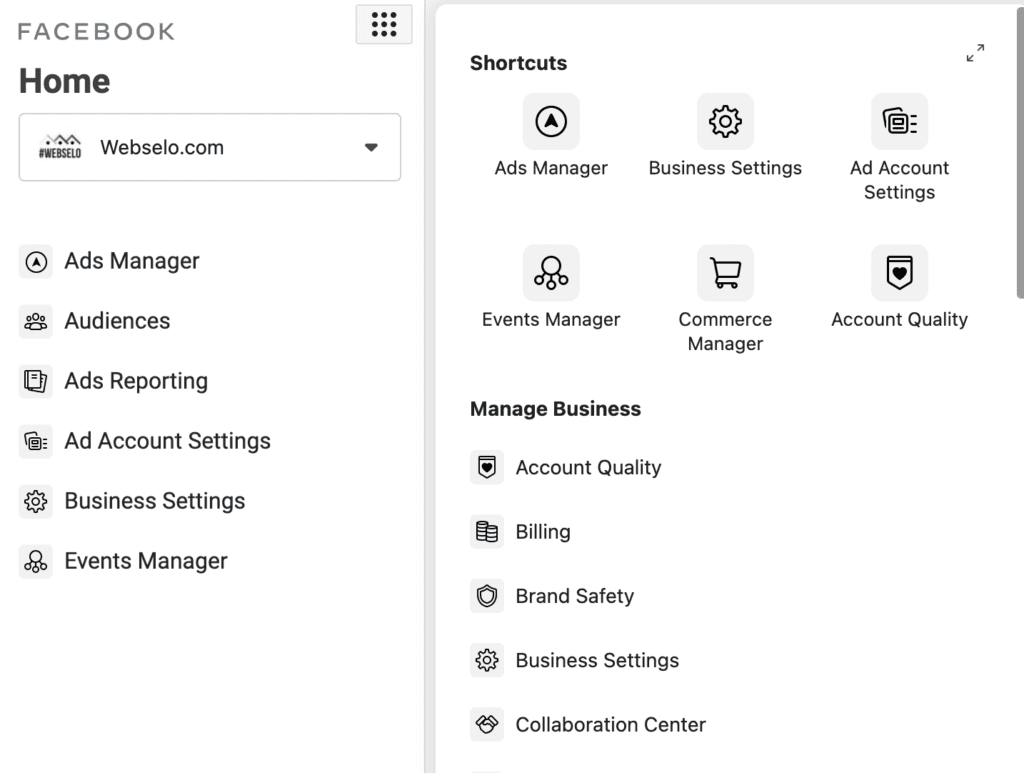1024x773 pixels.
Task: Toggle the nine-dot all tools grid button
Action: [x=384, y=25]
